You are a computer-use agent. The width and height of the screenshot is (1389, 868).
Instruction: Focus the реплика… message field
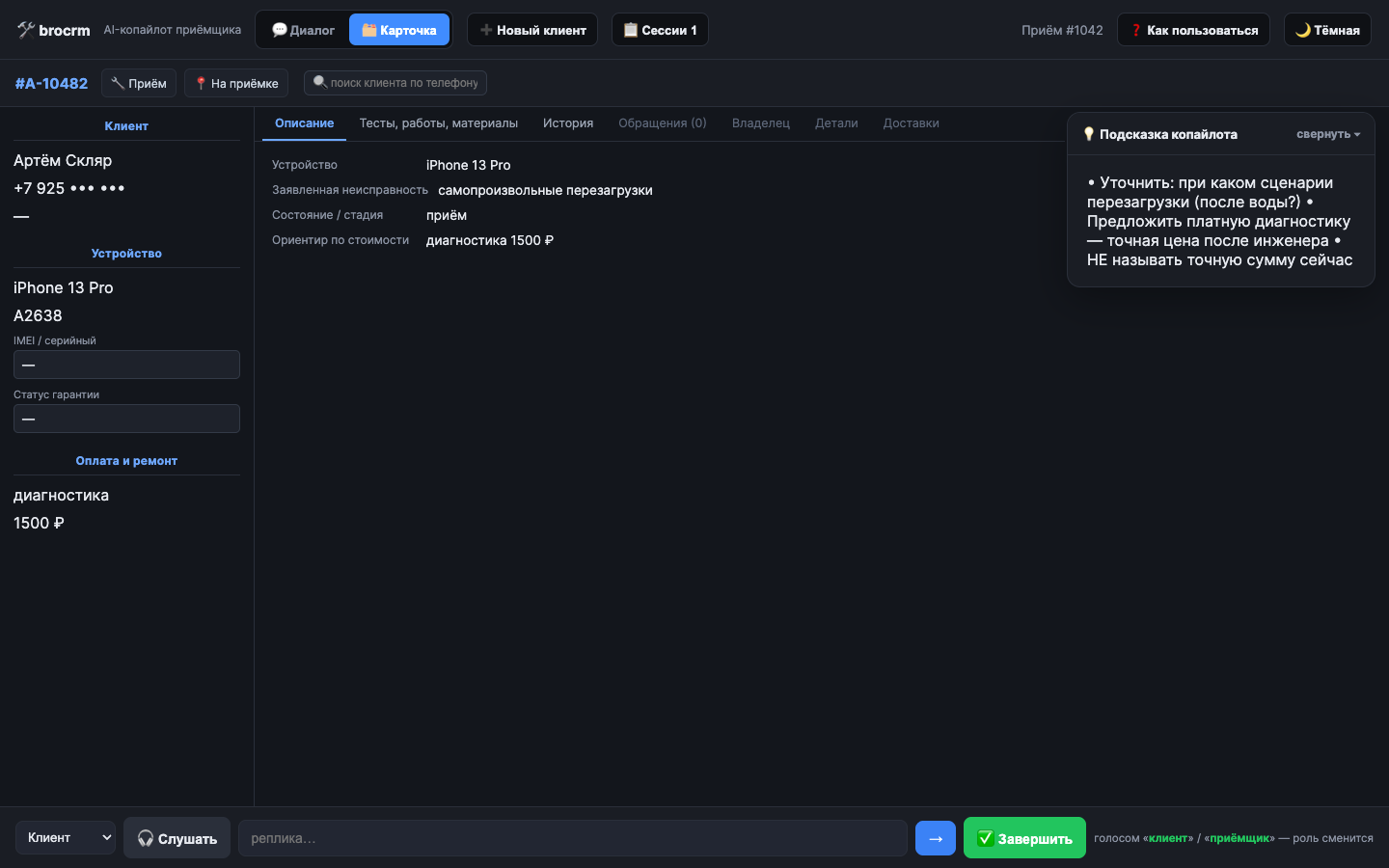[x=573, y=838]
